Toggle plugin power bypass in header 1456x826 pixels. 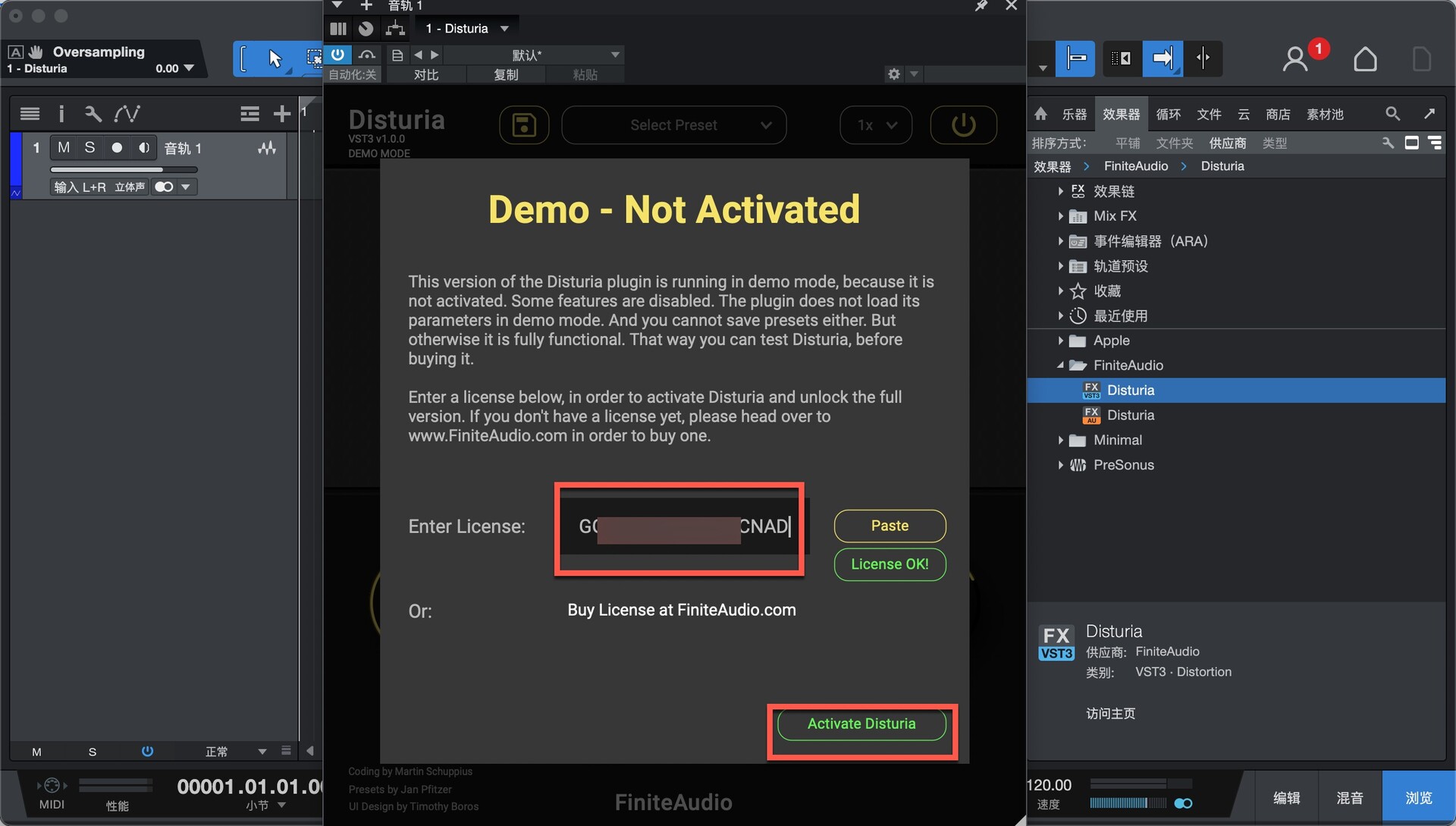[337, 55]
